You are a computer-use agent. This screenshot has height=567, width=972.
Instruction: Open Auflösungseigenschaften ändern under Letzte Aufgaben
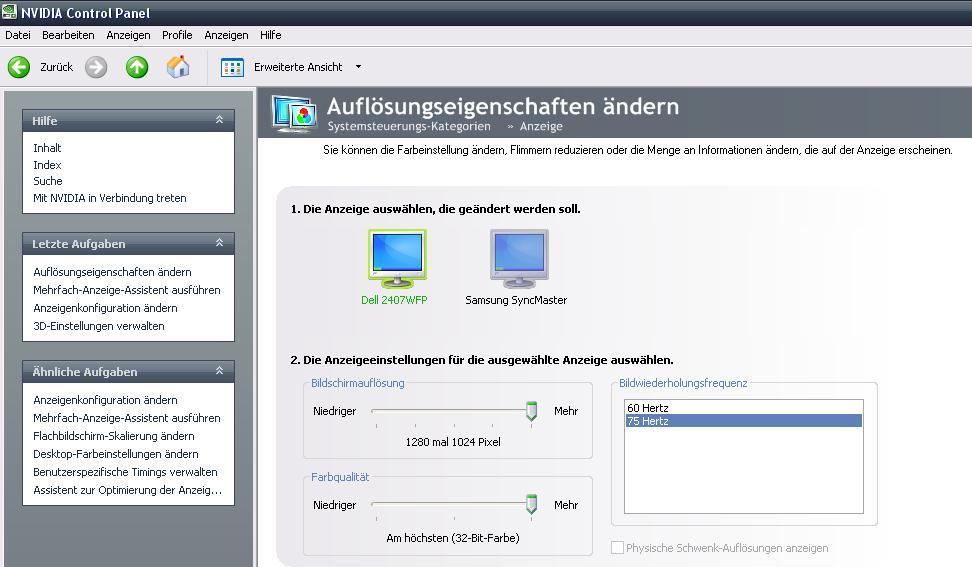pyautogui.click(x=112, y=272)
